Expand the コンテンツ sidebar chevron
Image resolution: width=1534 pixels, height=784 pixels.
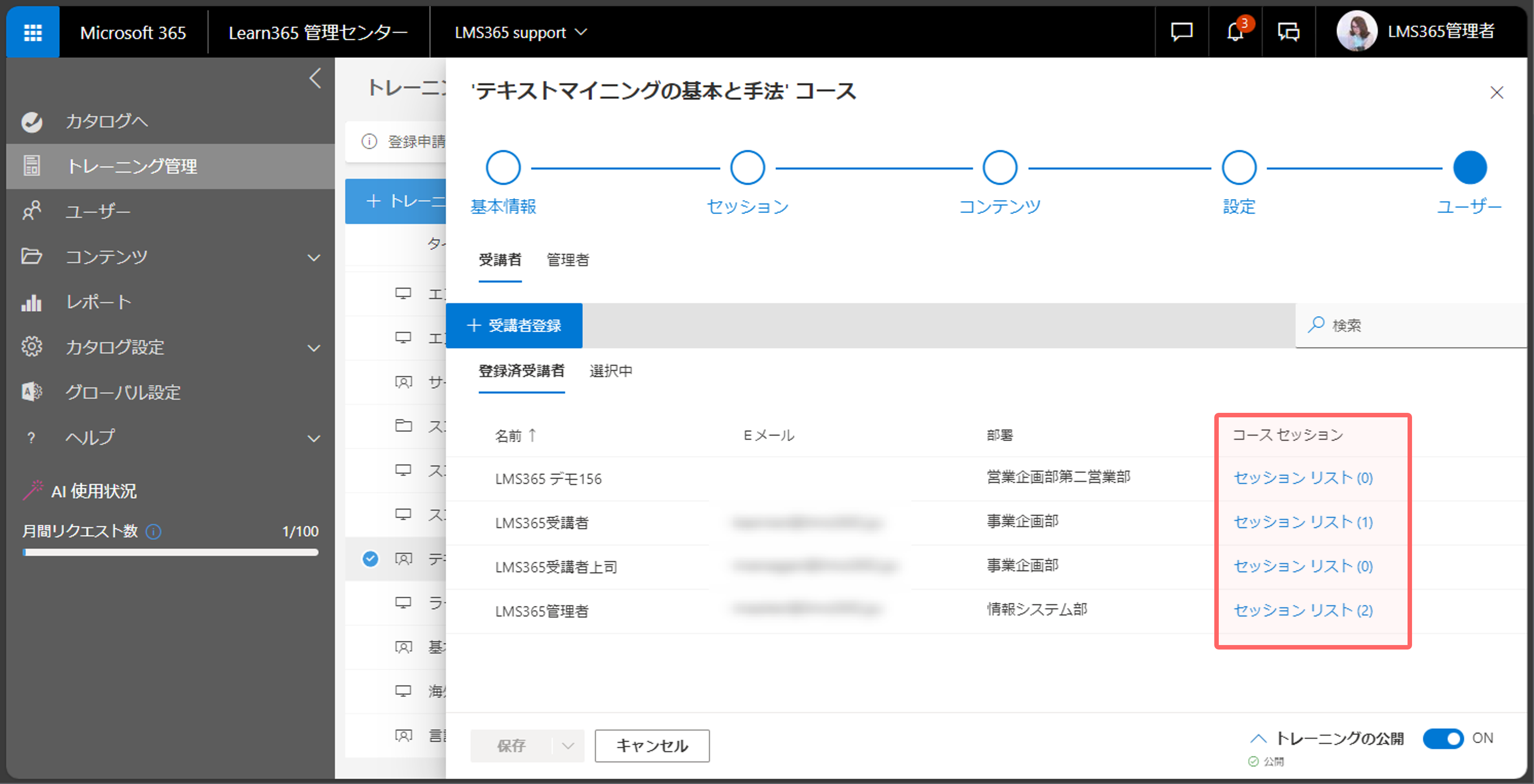314,257
